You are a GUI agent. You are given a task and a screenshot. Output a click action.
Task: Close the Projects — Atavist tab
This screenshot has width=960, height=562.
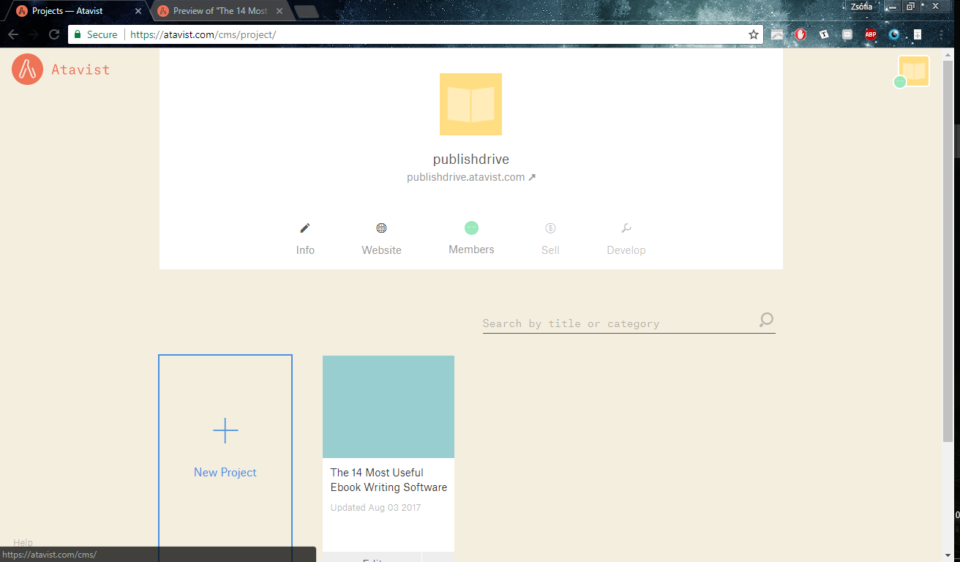[x=138, y=11]
